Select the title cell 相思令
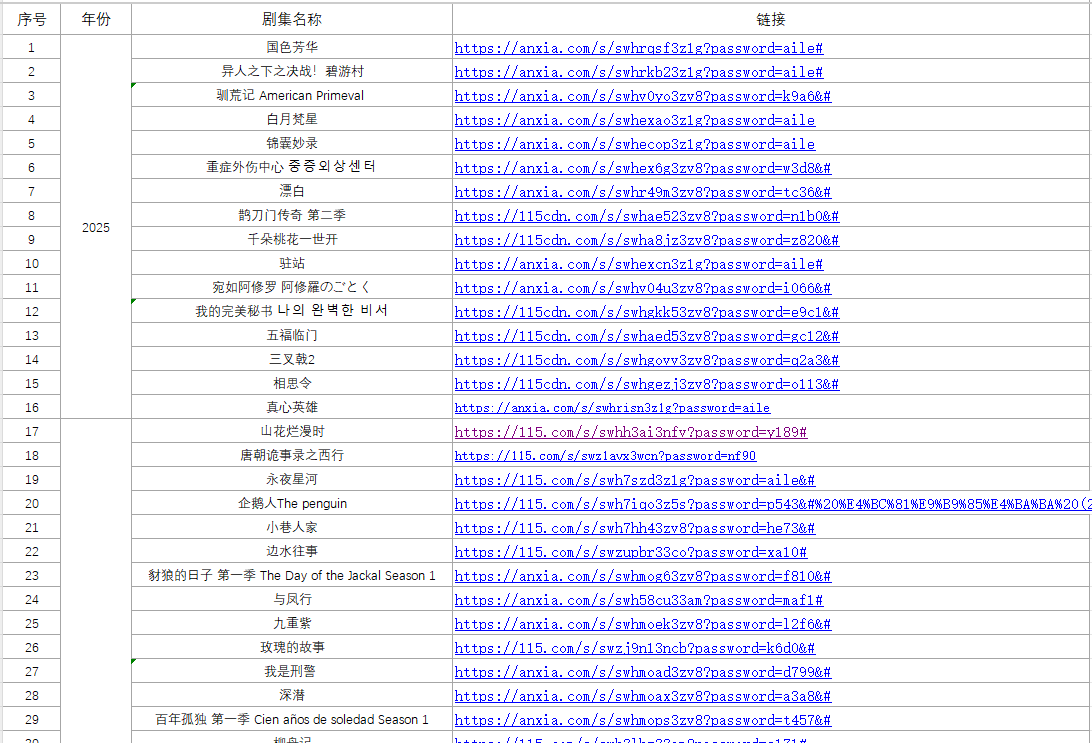 tap(292, 384)
